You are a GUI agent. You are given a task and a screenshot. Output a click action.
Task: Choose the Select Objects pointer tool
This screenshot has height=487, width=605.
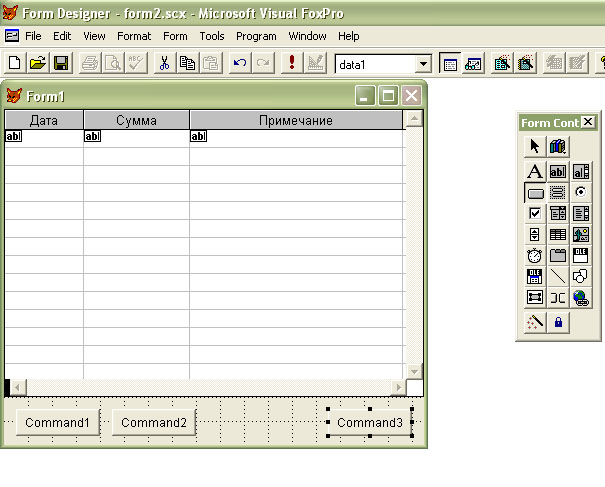[535, 147]
